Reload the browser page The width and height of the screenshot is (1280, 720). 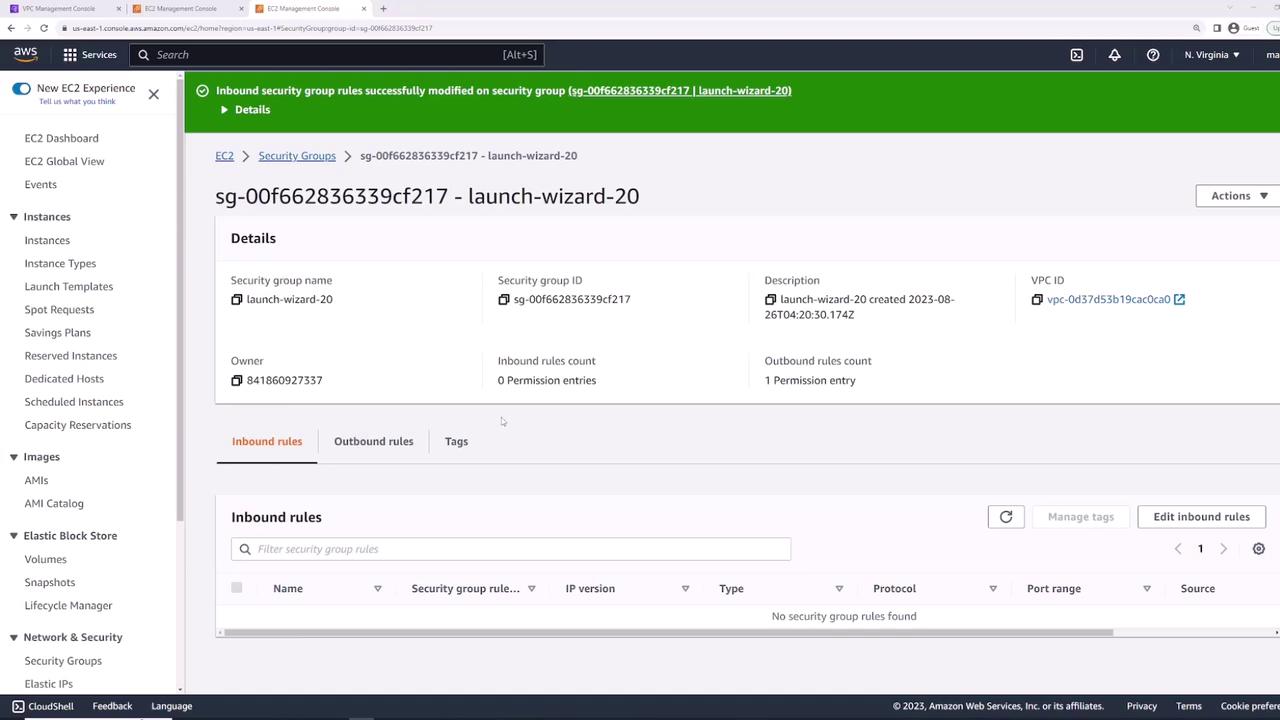(44, 28)
